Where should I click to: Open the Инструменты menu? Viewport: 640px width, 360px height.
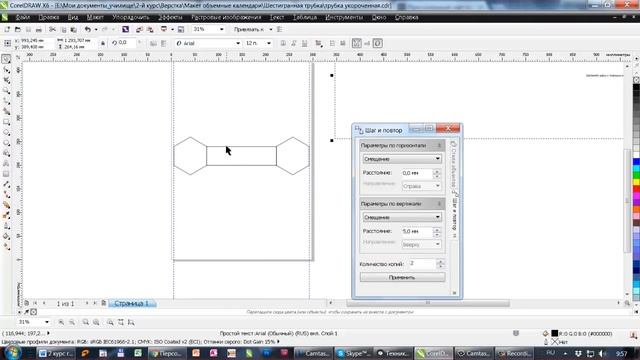pos(344,17)
